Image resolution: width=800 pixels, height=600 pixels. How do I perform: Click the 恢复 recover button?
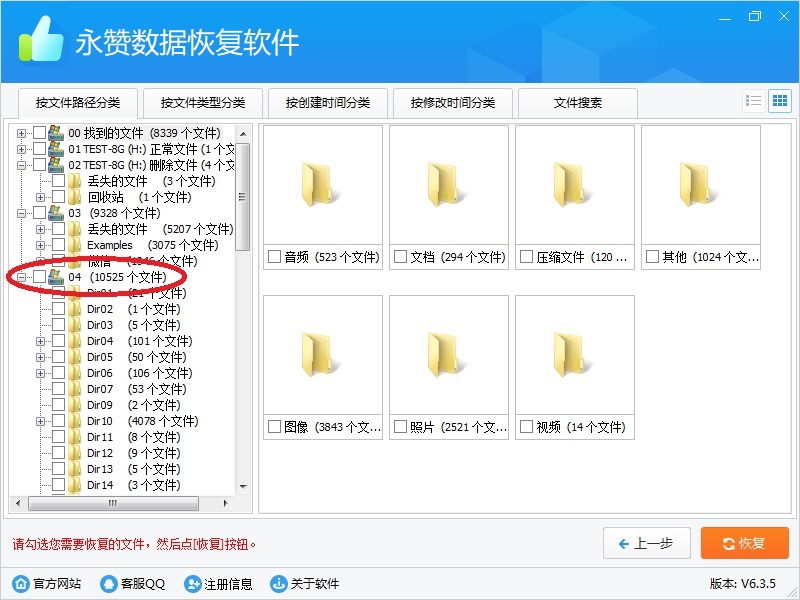[x=744, y=543]
